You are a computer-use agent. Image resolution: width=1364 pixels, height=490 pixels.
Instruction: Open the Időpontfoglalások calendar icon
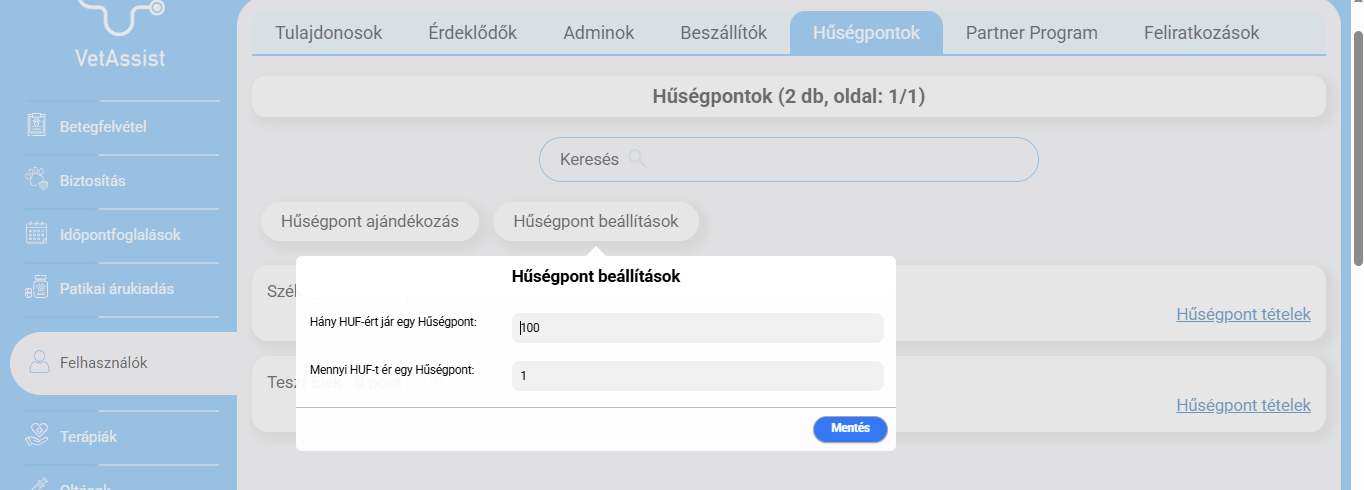coord(37,235)
